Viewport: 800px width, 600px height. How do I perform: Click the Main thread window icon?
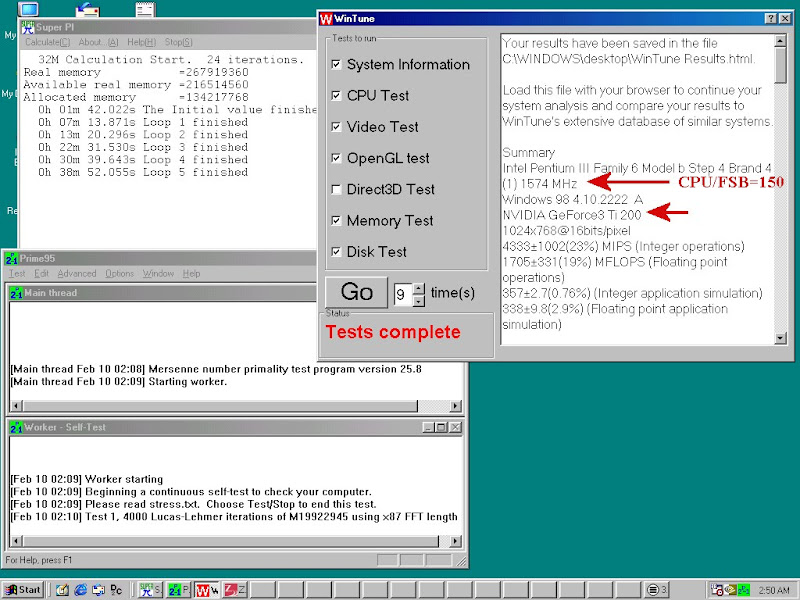point(16,293)
